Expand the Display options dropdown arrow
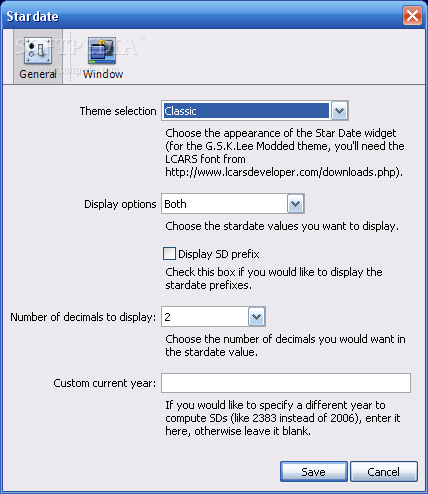The image size is (428, 494). (x=296, y=204)
